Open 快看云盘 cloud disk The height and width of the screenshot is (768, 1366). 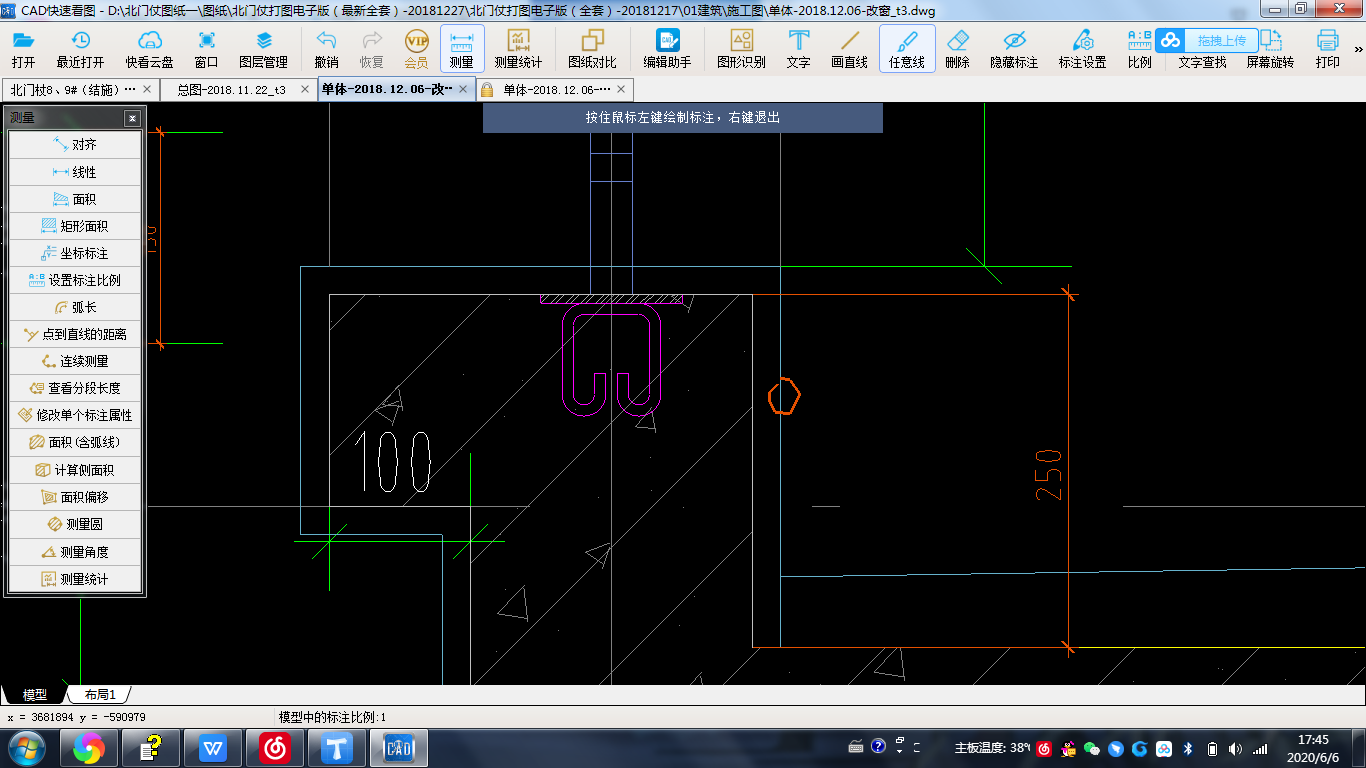[x=149, y=48]
